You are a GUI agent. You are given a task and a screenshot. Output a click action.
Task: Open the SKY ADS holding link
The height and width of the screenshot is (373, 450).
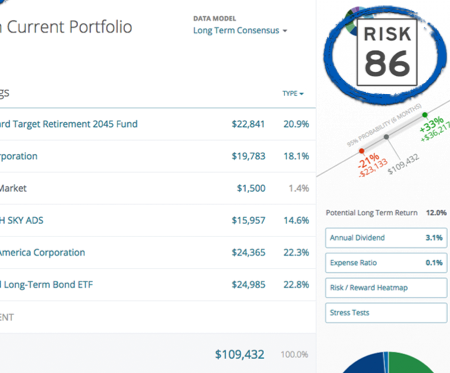pyautogui.click(x=22, y=220)
